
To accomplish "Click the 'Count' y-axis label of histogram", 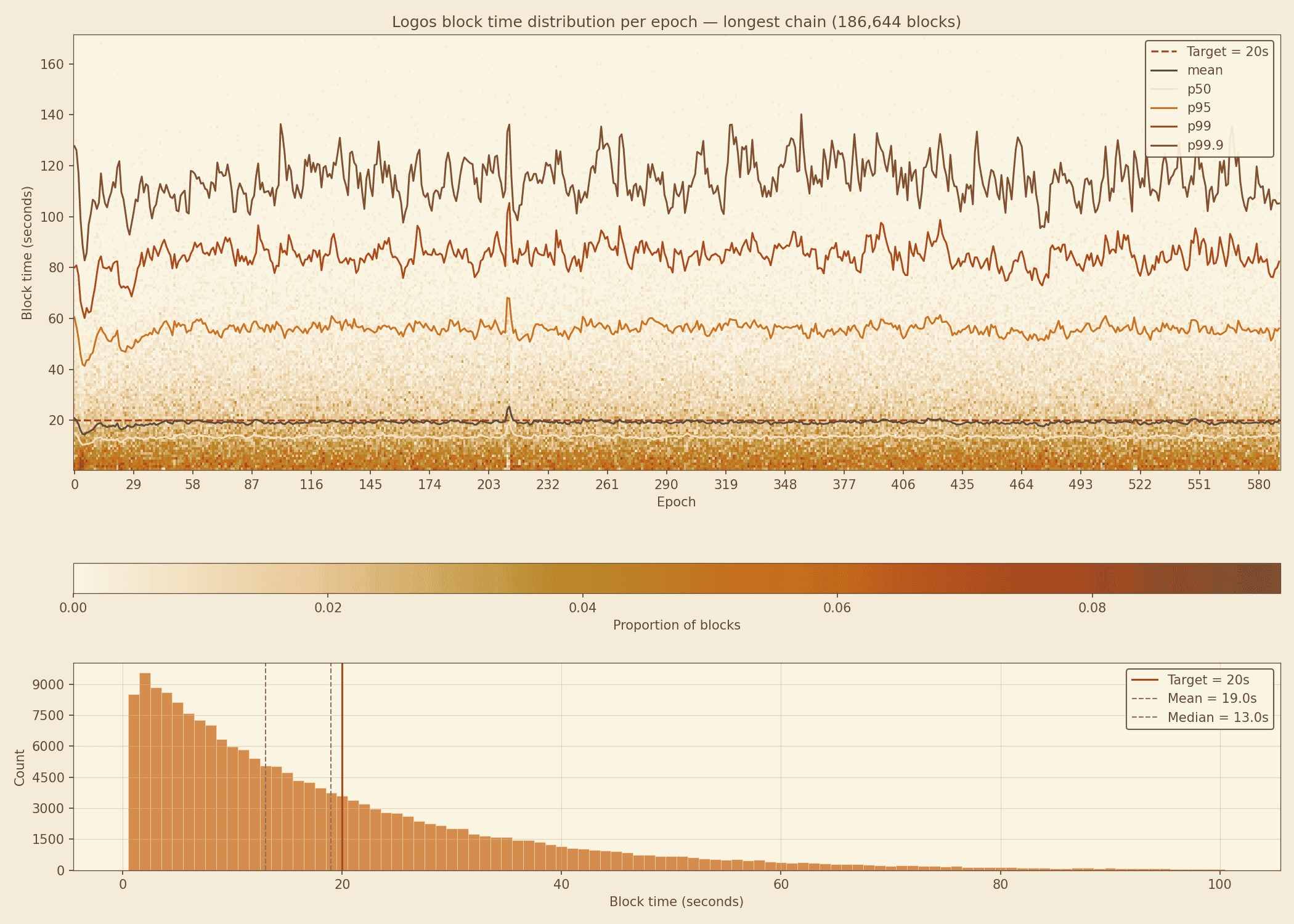I will pos(20,768).
